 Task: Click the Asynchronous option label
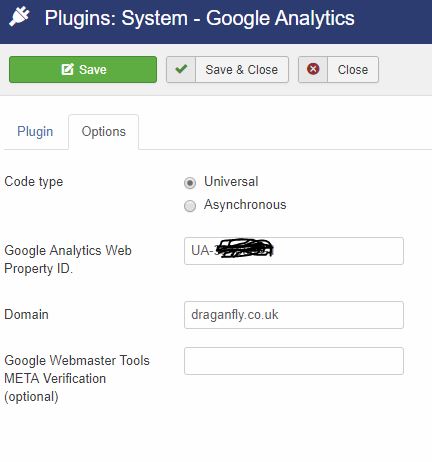click(x=245, y=205)
